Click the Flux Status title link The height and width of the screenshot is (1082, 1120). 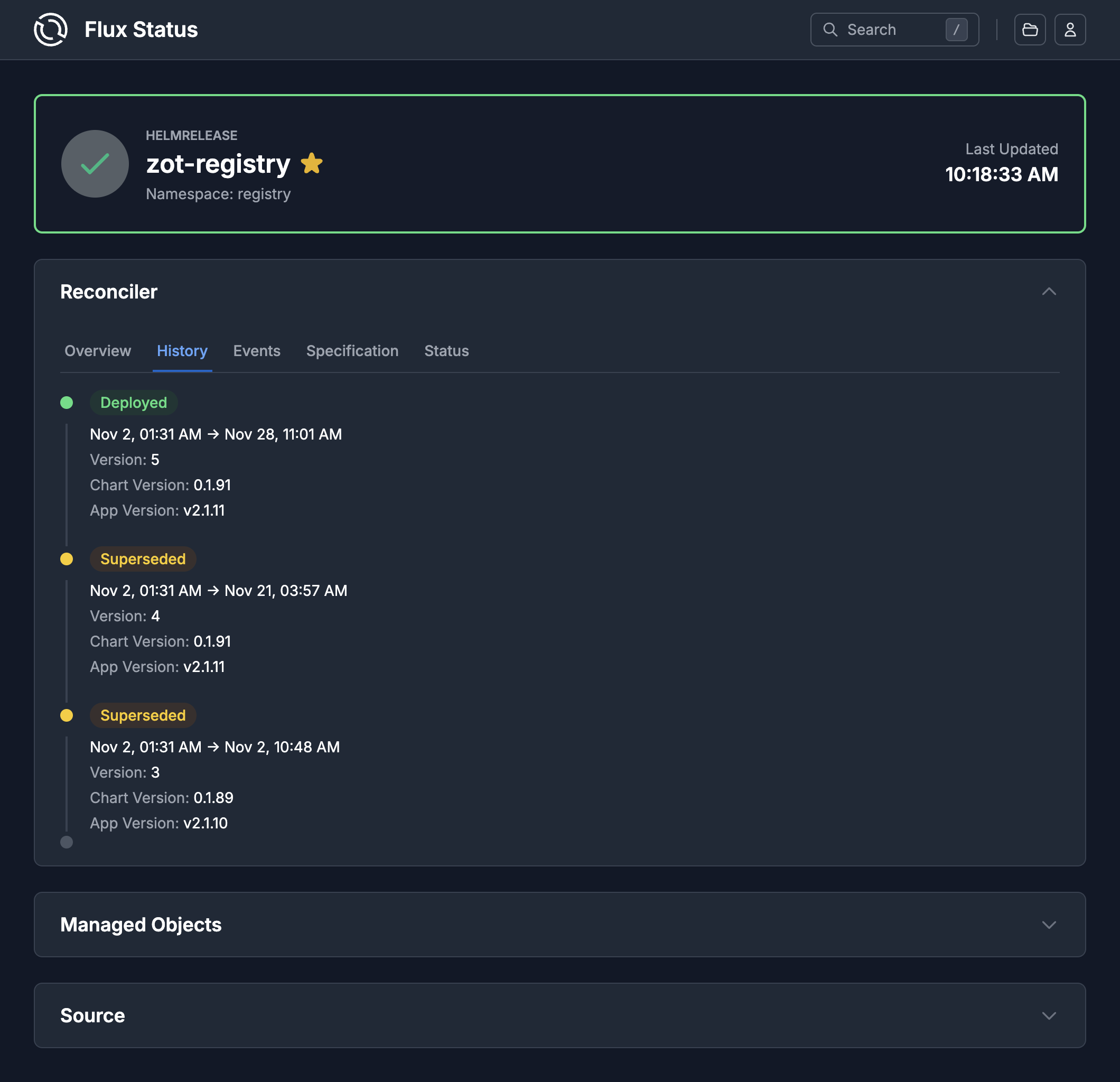141,30
